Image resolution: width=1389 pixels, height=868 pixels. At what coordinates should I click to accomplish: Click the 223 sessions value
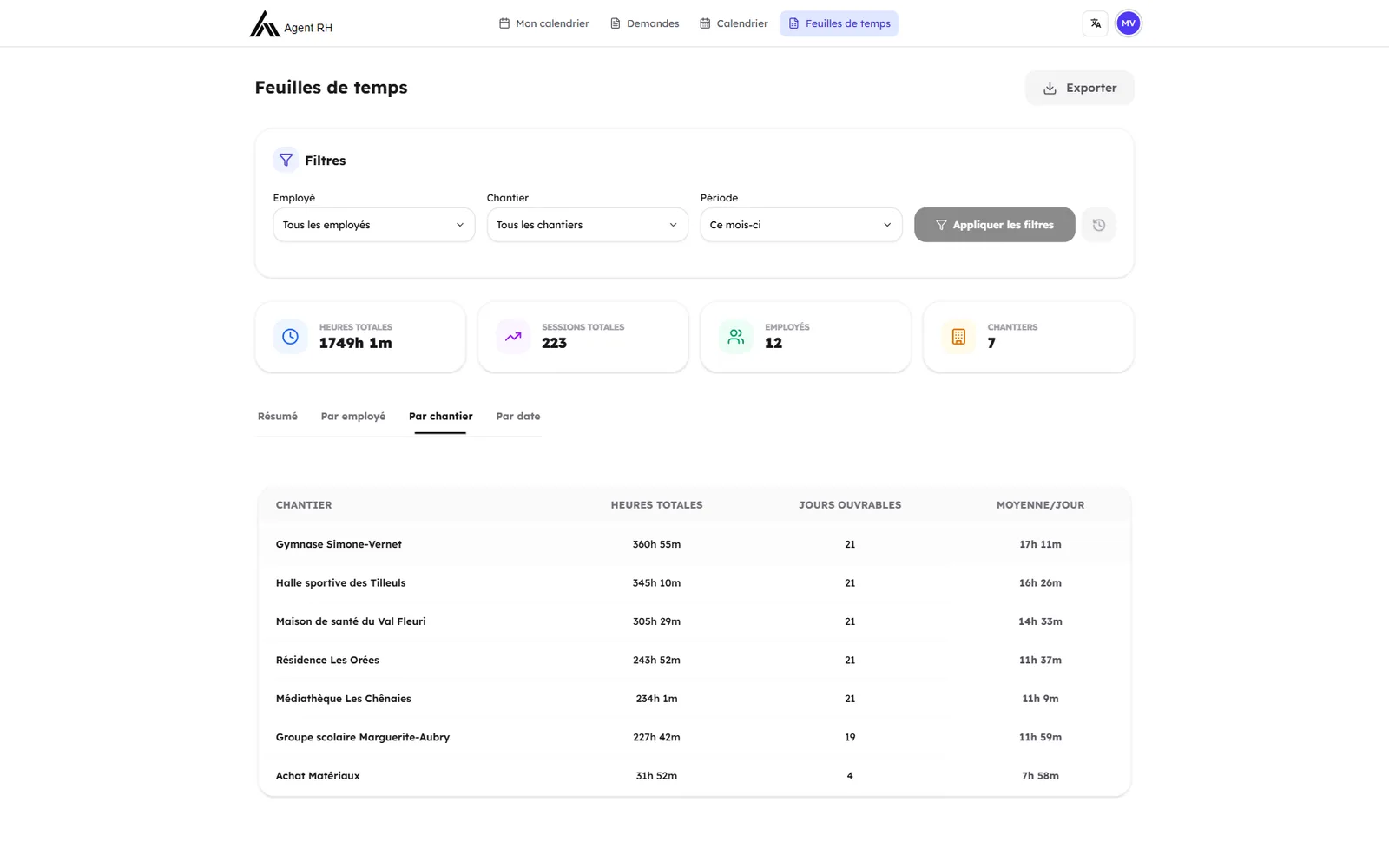(x=554, y=343)
